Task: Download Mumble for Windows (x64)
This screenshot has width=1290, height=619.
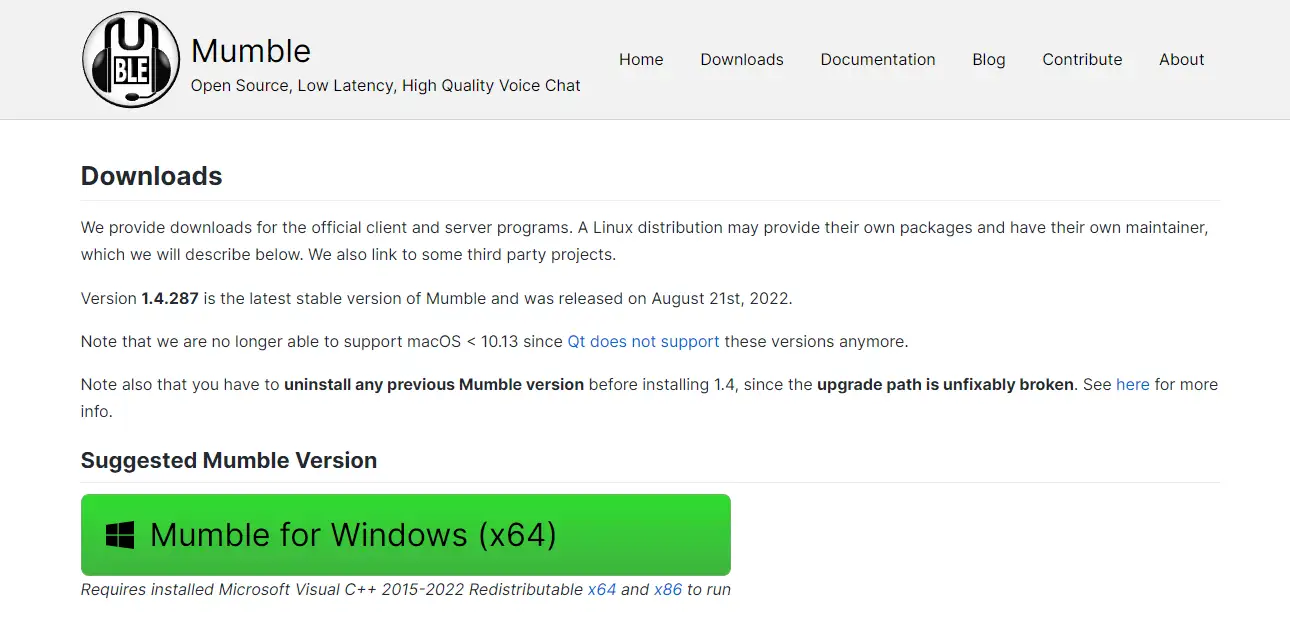Action: pyautogui.click(x=406, y=535)
